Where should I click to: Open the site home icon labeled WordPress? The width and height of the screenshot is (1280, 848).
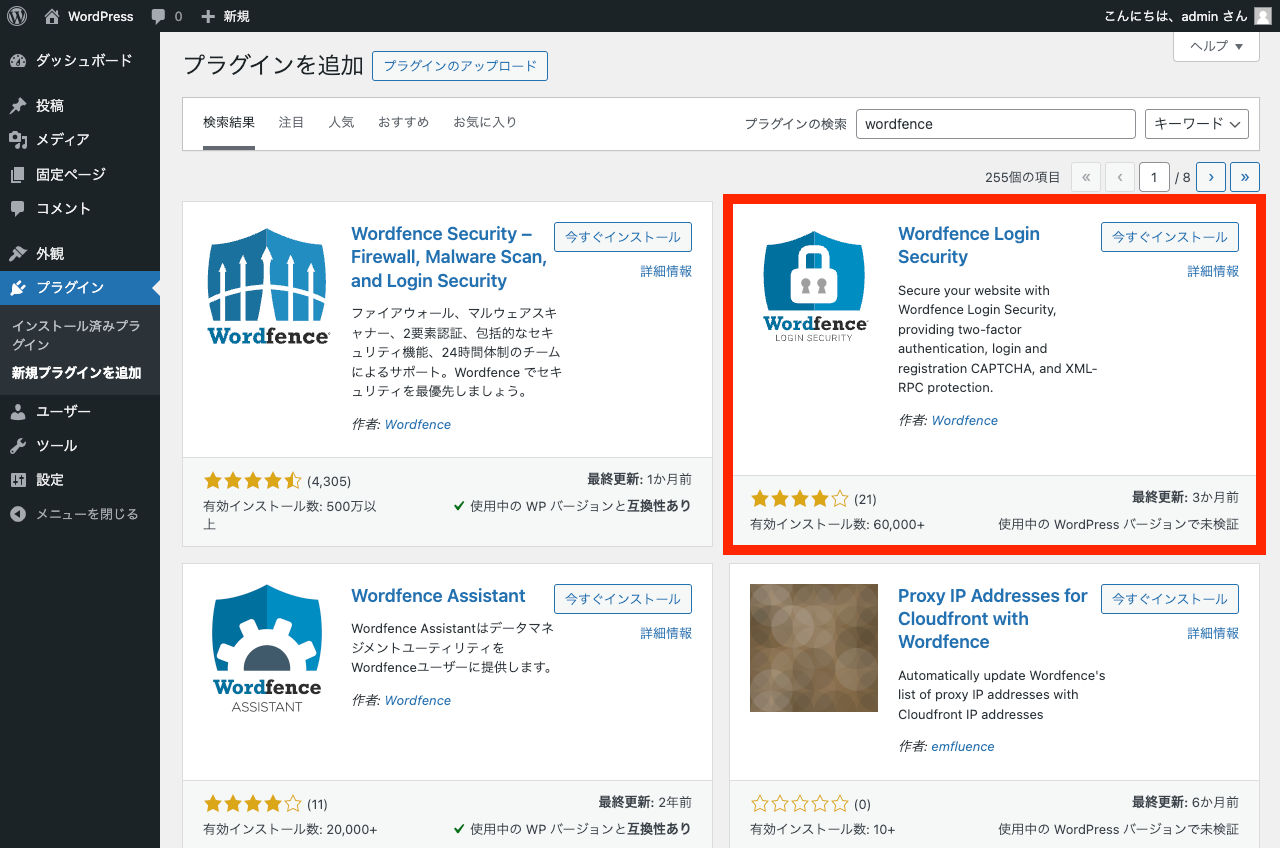pos(88,16)
